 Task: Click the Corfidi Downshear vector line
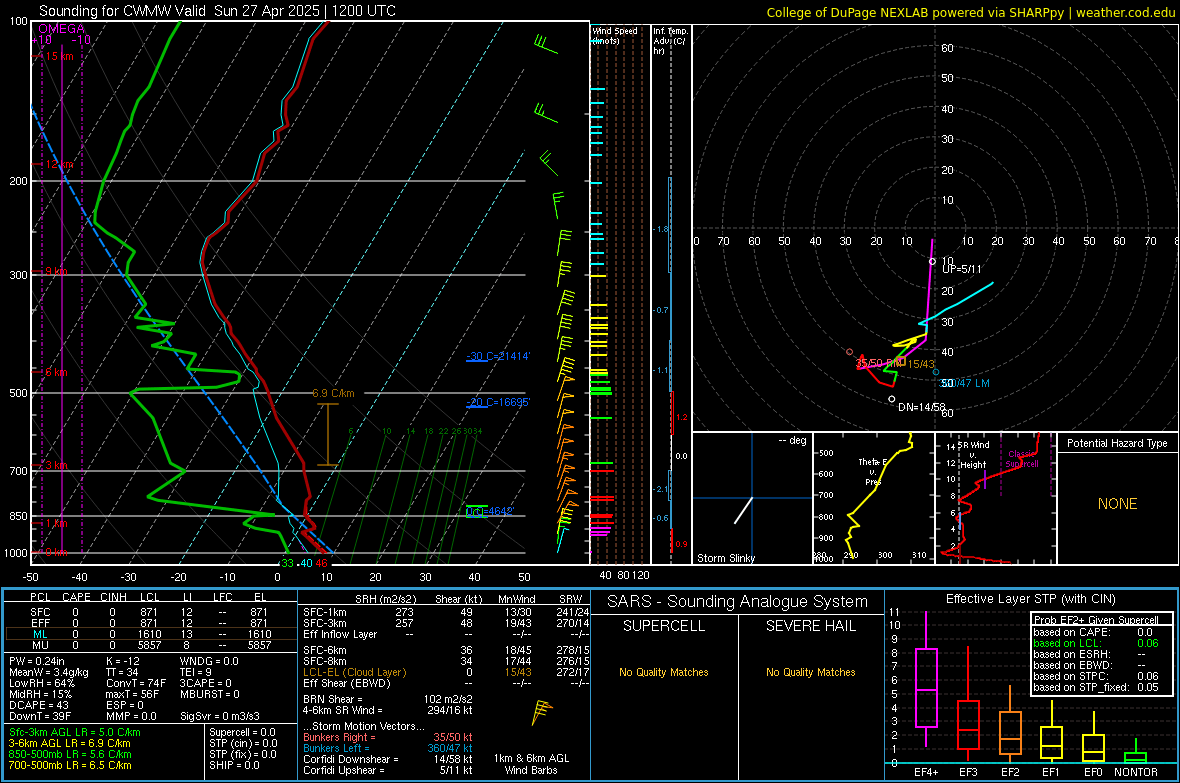coord(388,759)
